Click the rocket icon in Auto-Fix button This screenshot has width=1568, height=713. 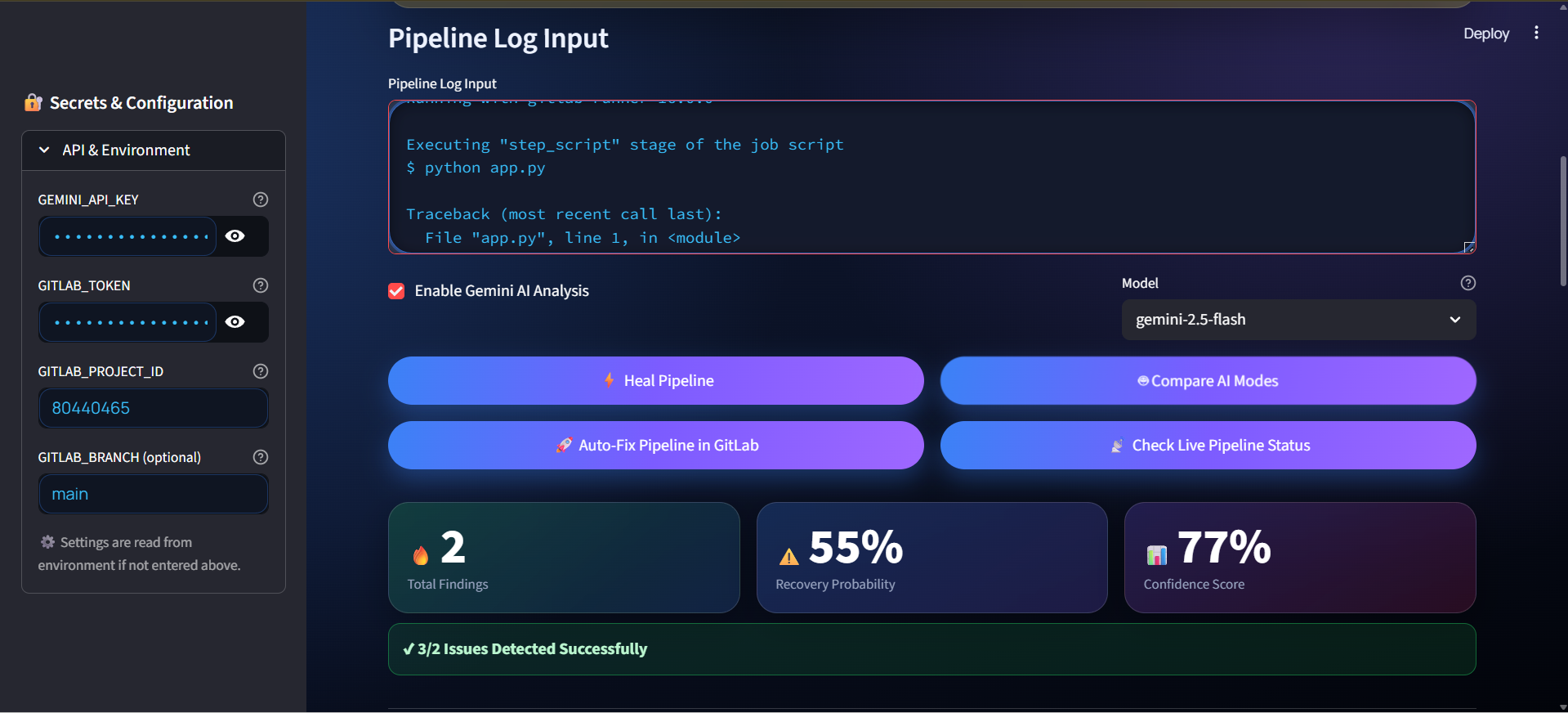(564, 445)
